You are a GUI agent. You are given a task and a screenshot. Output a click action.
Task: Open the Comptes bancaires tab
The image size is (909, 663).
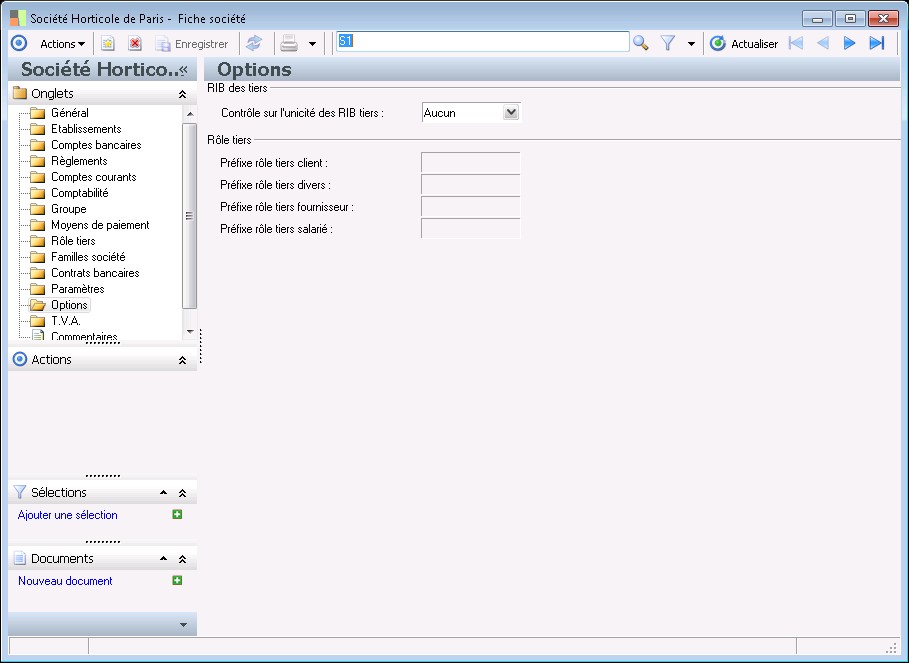(x=95, y=145)
